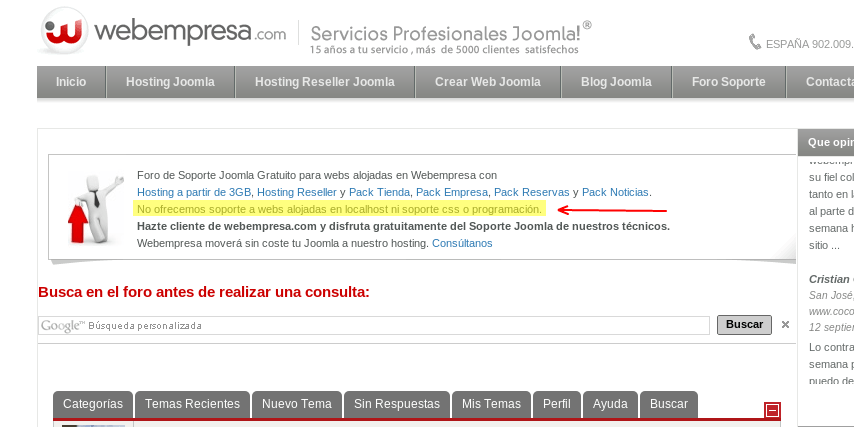Switch to the Categorías tab
The width and height of the screenshot is (854, 427).
point(93,404)
